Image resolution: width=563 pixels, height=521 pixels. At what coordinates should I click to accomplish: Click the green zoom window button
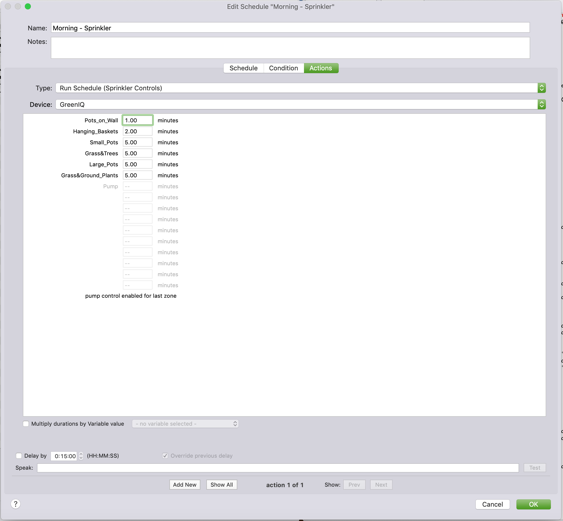[28, 6]
